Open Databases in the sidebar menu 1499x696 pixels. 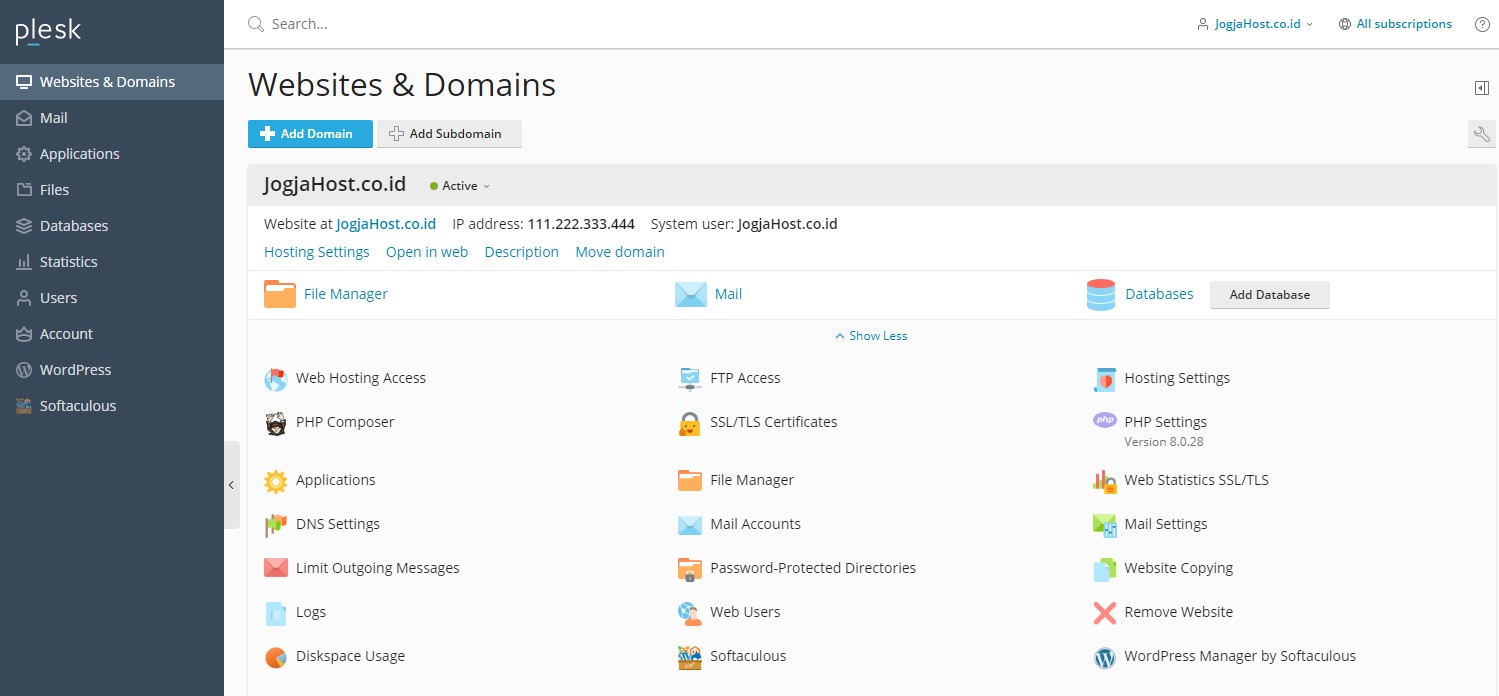[x=73, y=226]
